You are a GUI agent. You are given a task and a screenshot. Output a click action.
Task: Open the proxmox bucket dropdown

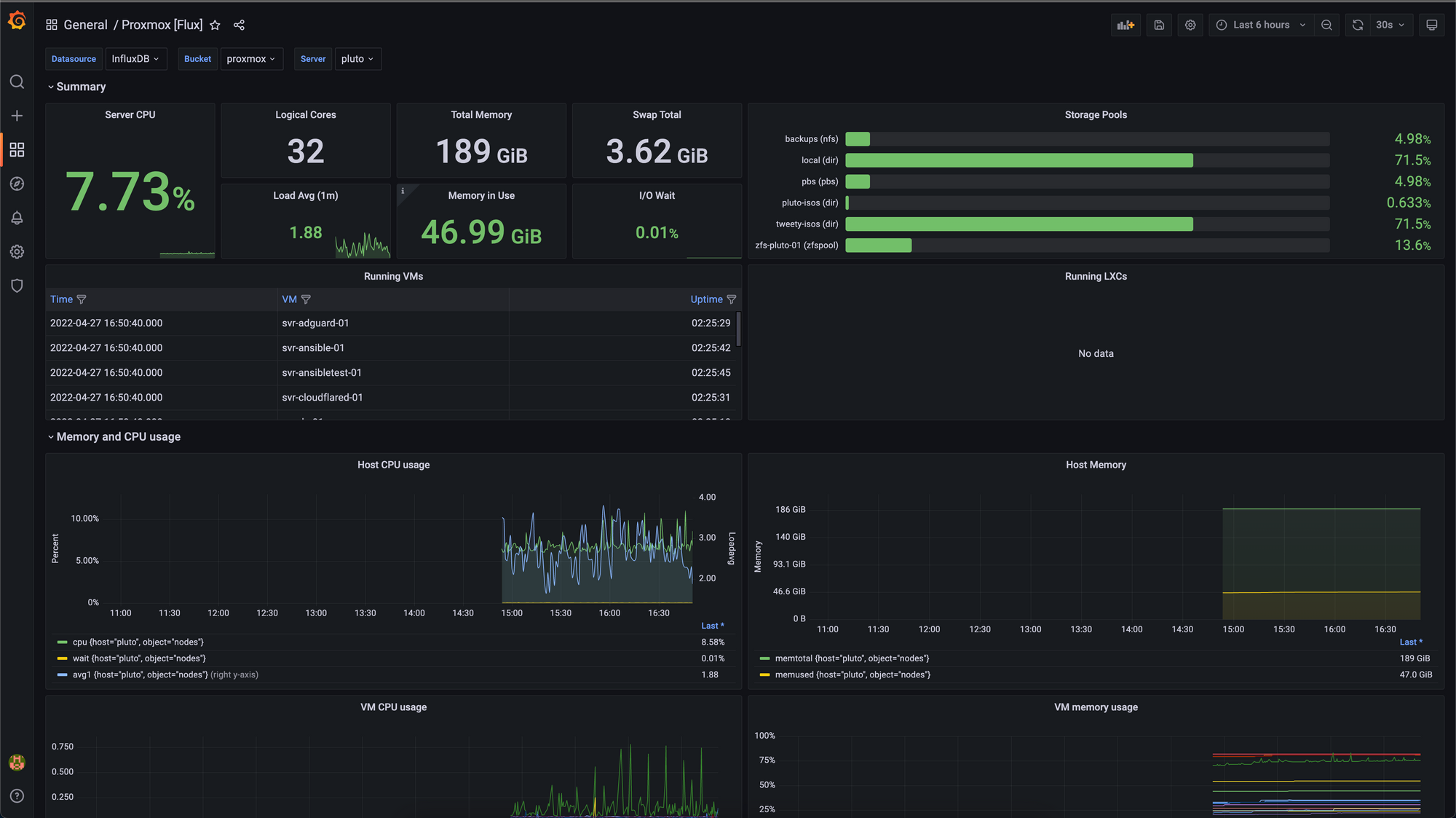251,59
